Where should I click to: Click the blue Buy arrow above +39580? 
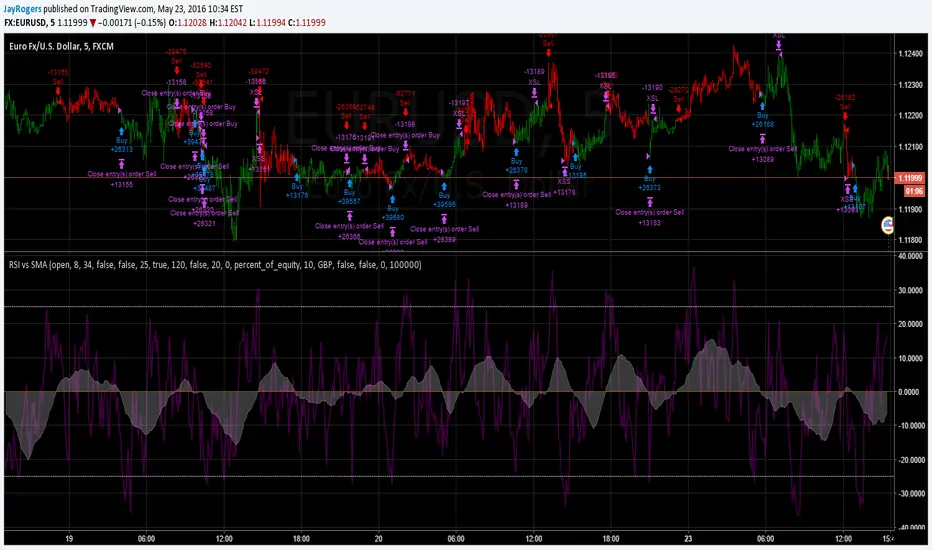pos(392,200)
